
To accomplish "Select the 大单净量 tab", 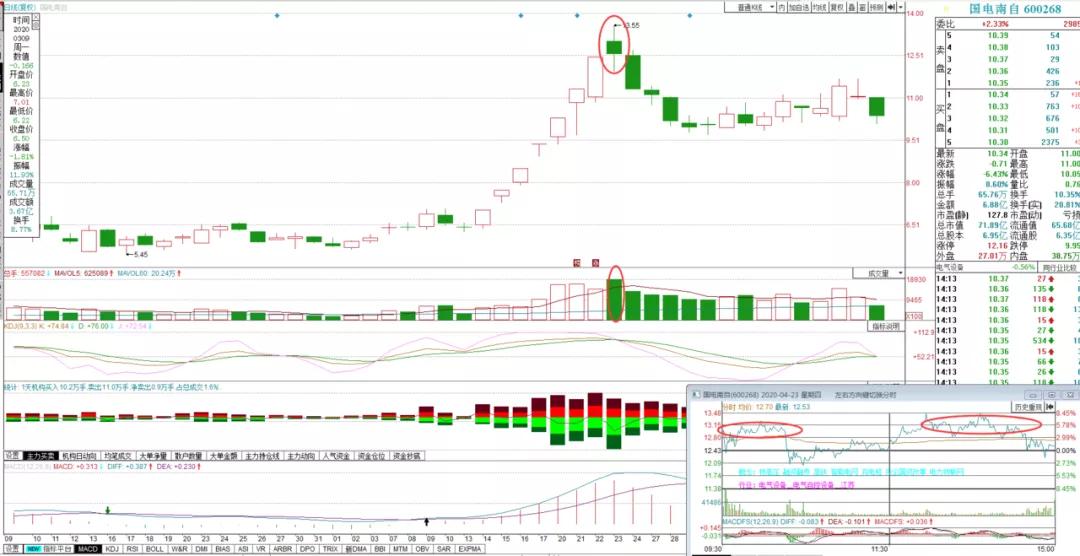I will point(153,455).
